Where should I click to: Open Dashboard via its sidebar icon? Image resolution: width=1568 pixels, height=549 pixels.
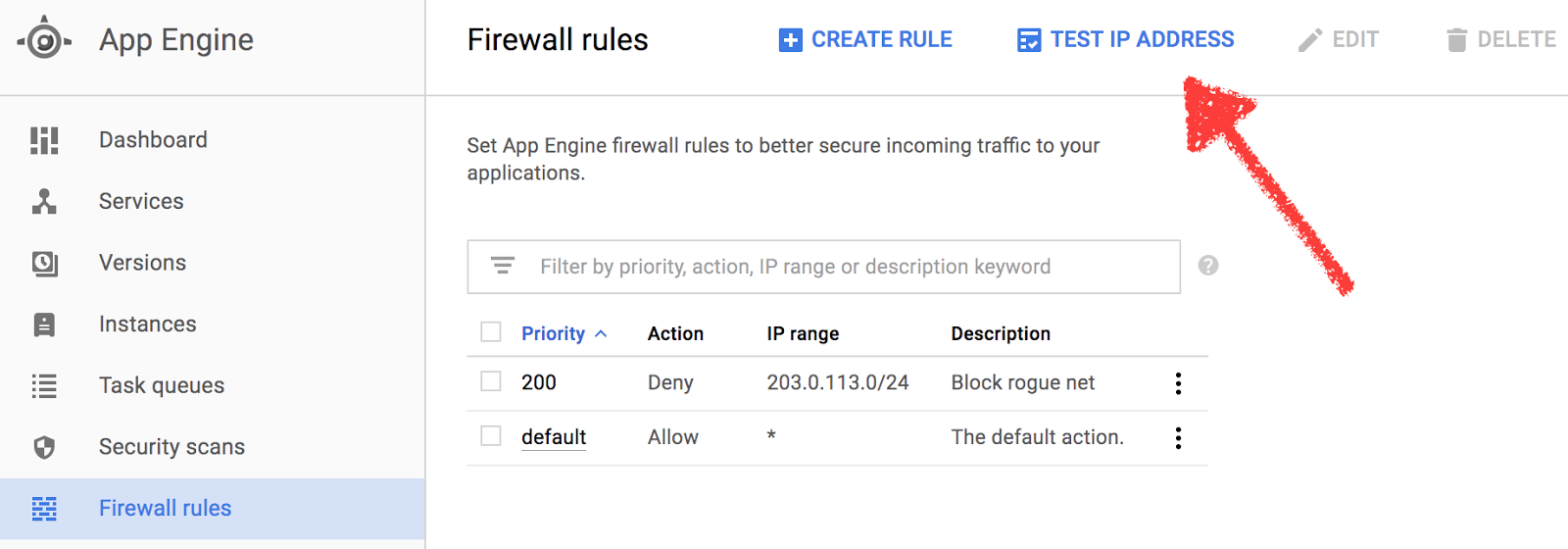click(44, 140)
